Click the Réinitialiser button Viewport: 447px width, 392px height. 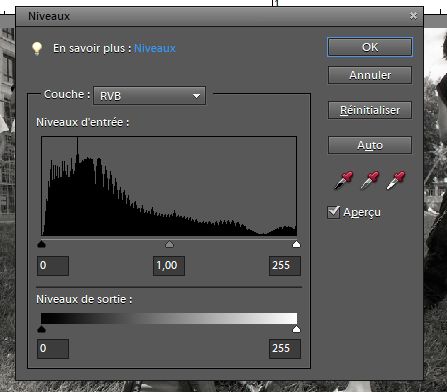coord(370,110)
